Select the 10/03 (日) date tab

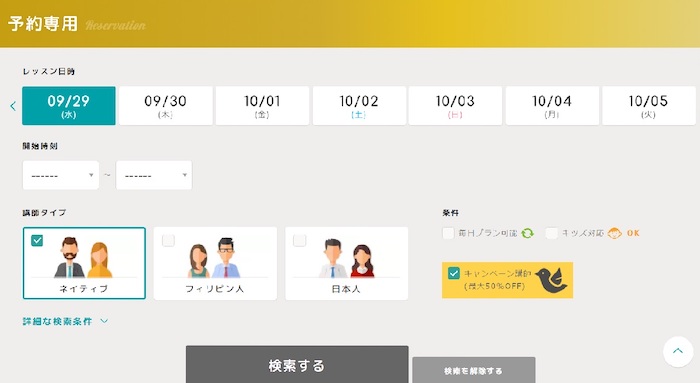[455, 106]
